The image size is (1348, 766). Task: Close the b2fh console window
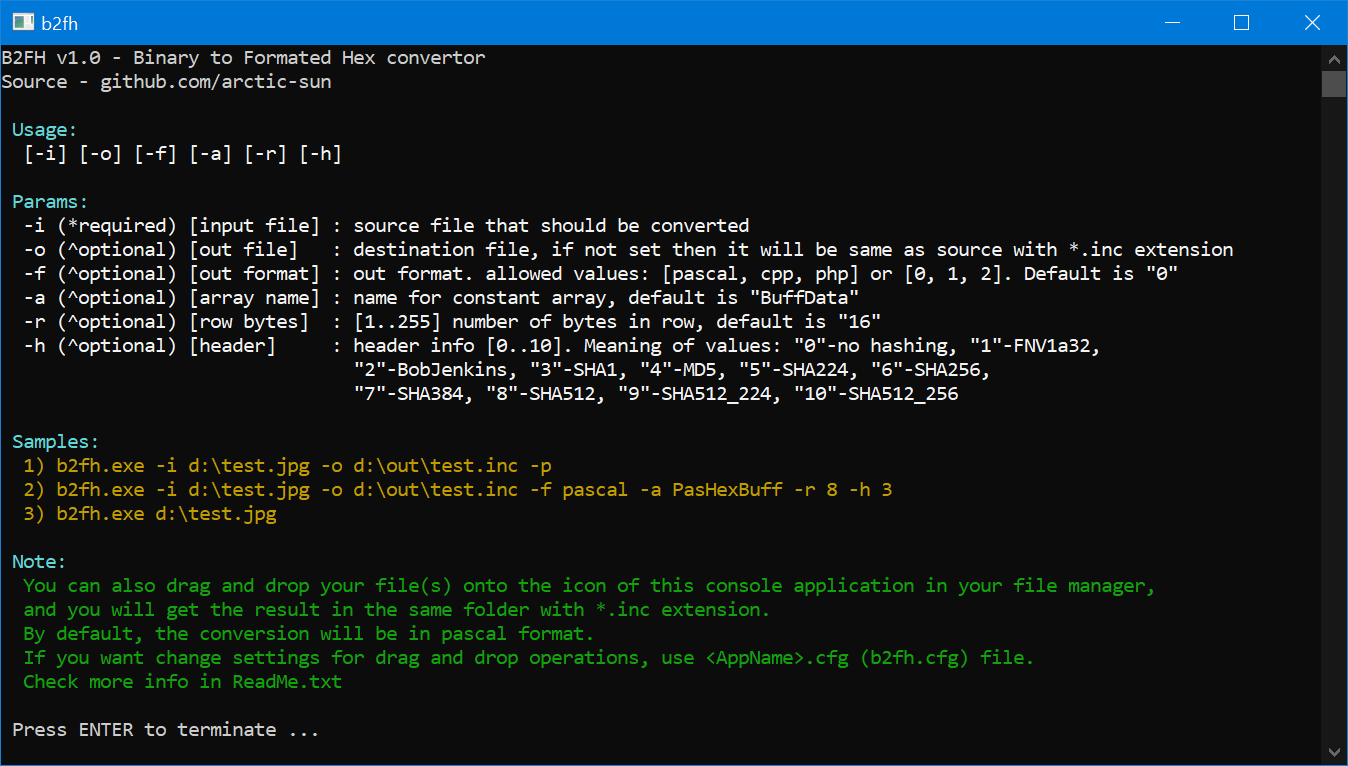point(1311,22)
